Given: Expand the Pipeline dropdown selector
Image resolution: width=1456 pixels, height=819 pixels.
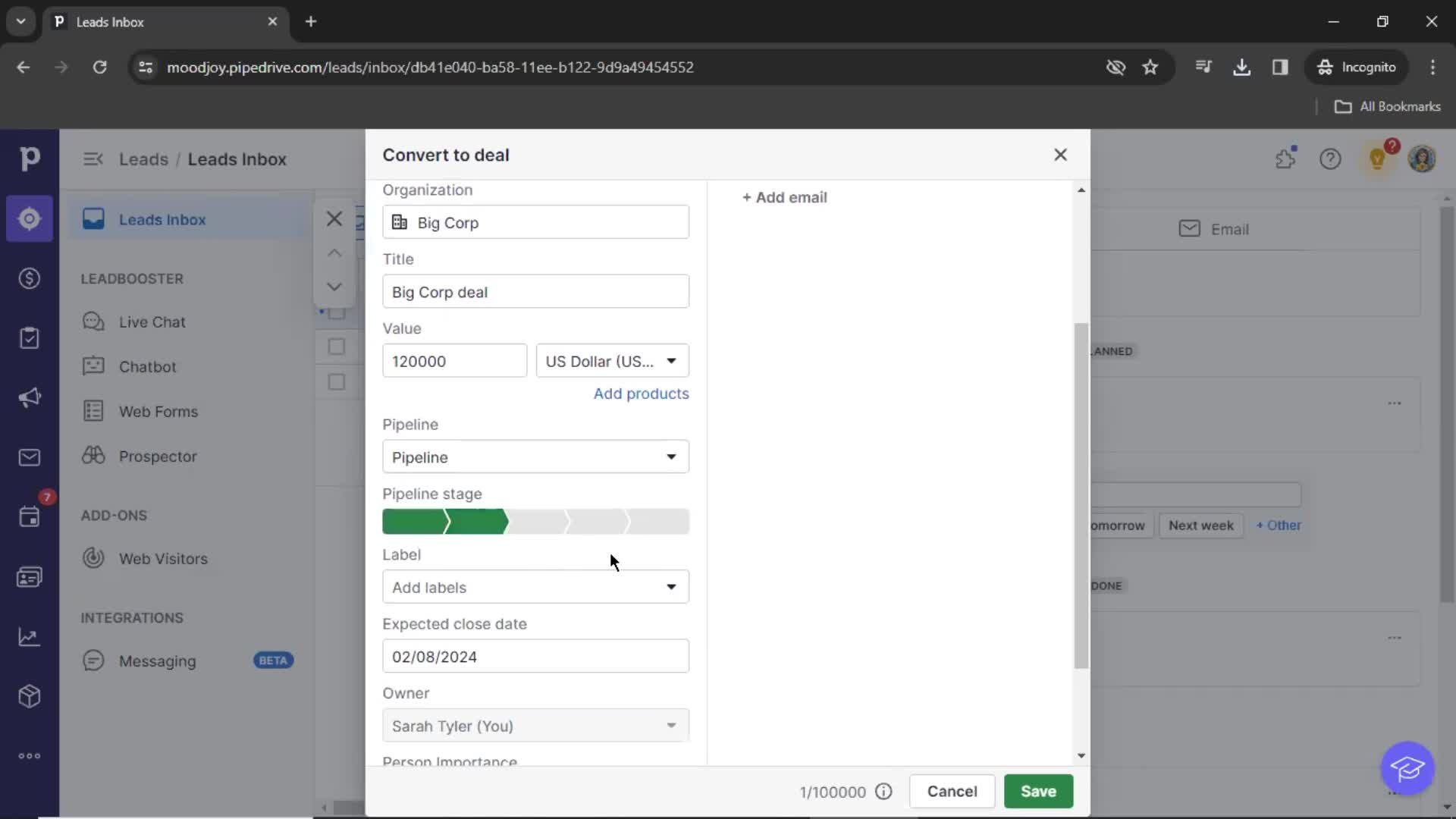Looking at the screenshot, I should pyautogui.click(x=671, y=456).
